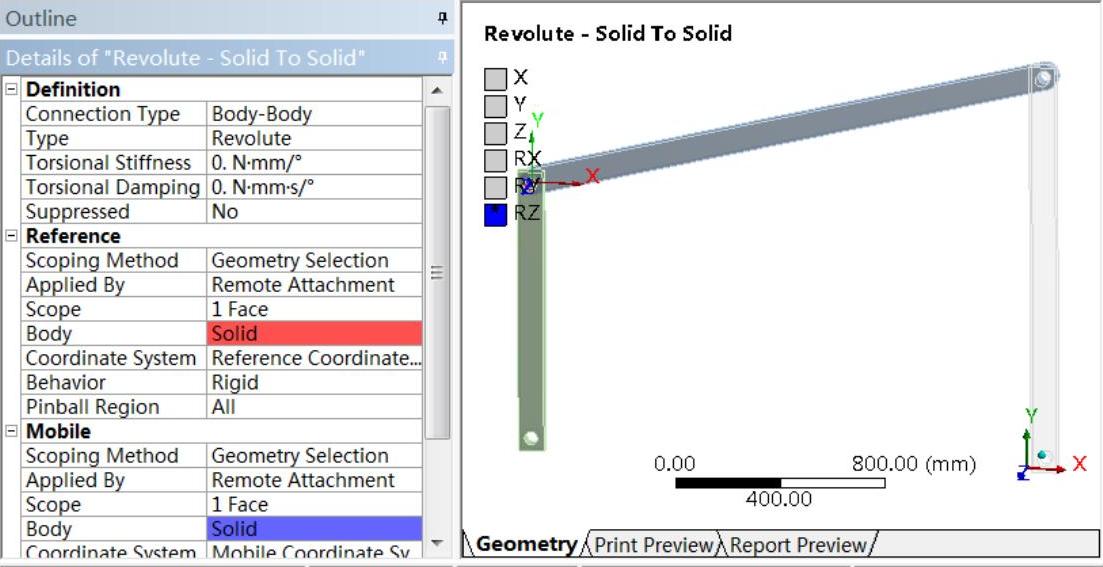Collapse the Definition section
This screenshot has width=1103, height=567.
[11, 89]
